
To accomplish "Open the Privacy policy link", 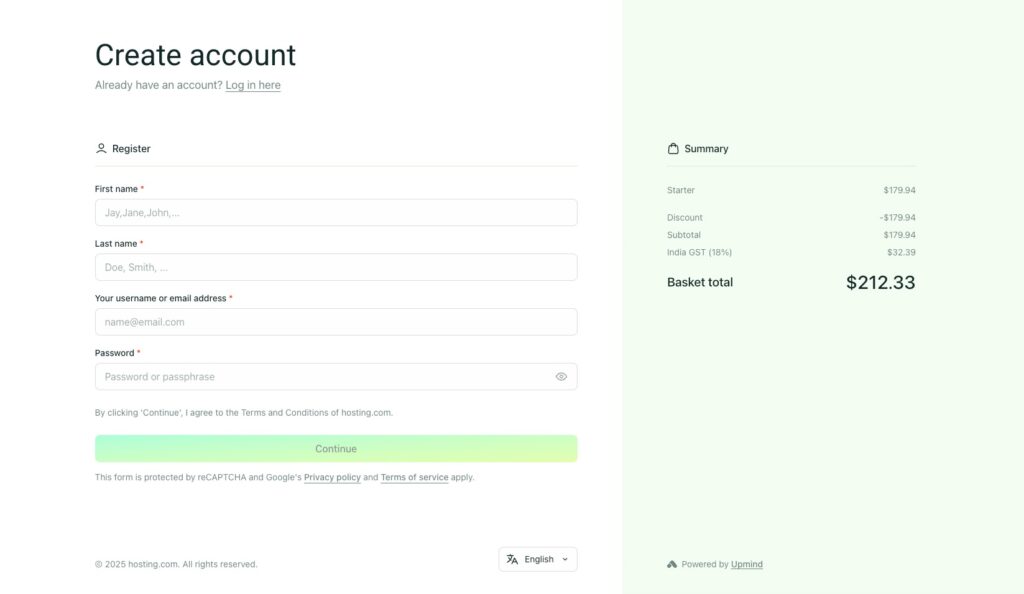I will 332,477.
